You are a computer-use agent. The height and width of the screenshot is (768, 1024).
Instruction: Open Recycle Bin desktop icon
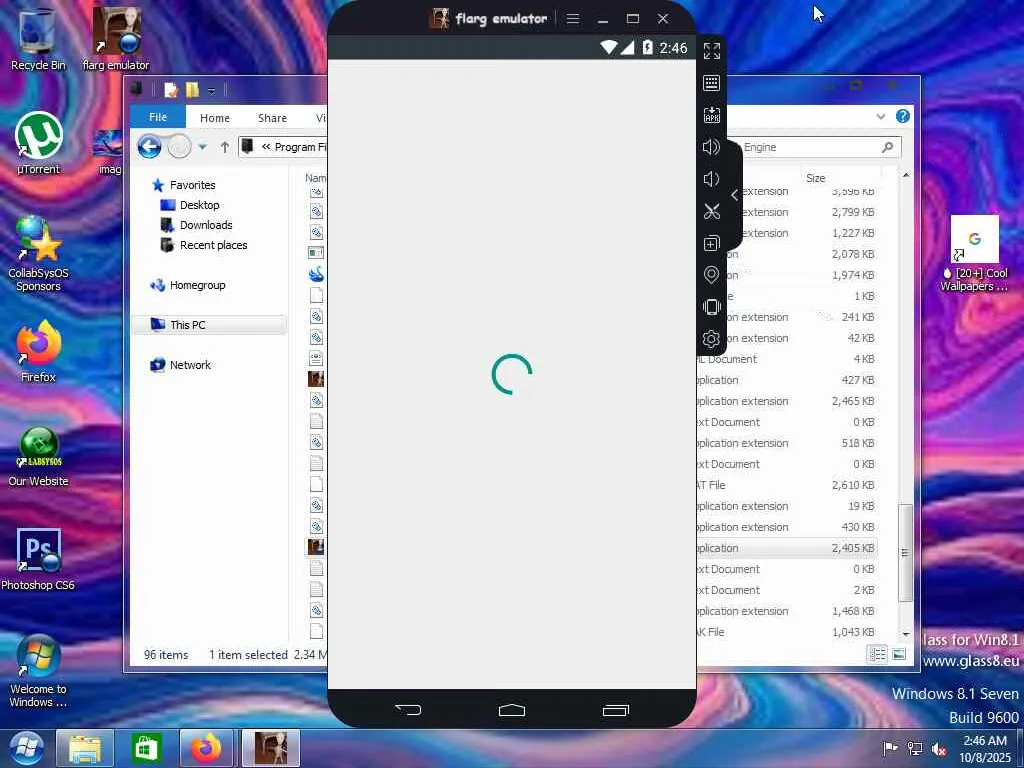click(38, 38)
